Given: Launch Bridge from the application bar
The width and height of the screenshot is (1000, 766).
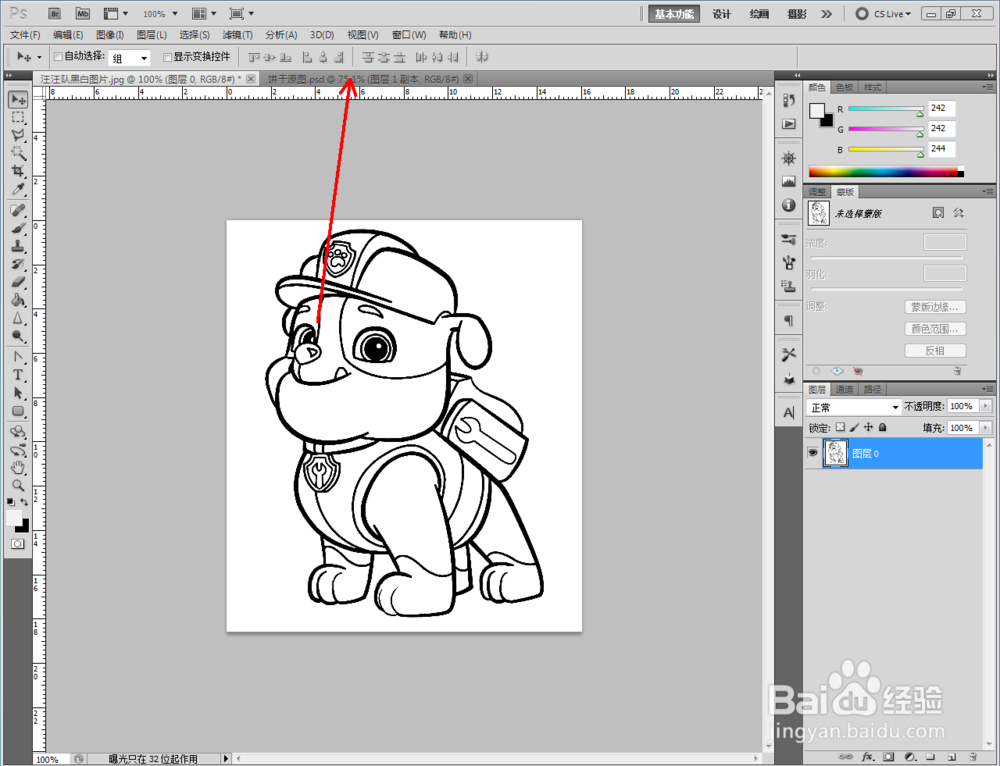Looking at the screenshot, I should pyautogui.click(x=54, y=13).
